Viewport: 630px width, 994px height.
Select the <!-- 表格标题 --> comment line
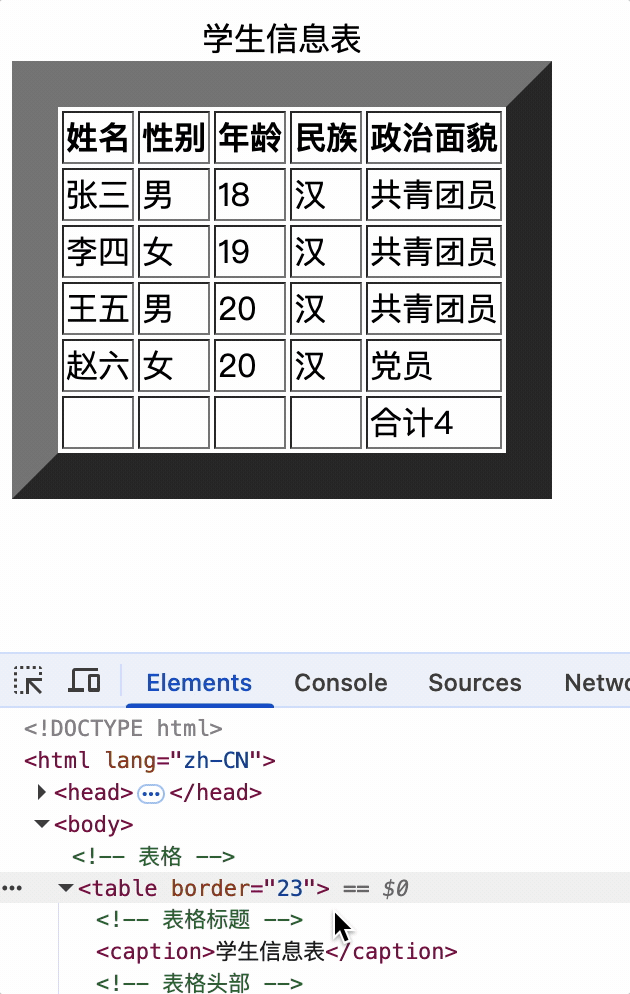(x=200, y=919)
